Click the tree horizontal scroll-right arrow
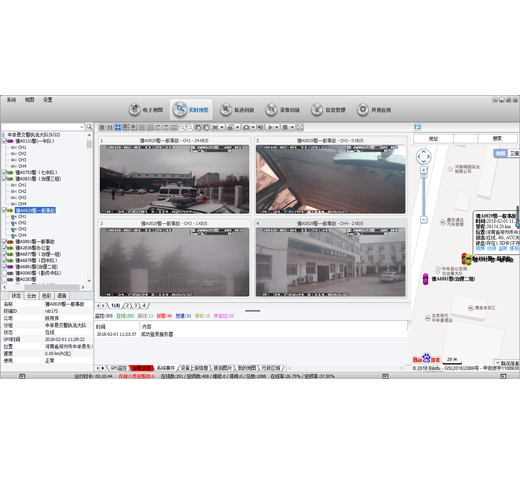 click(83, 287)
